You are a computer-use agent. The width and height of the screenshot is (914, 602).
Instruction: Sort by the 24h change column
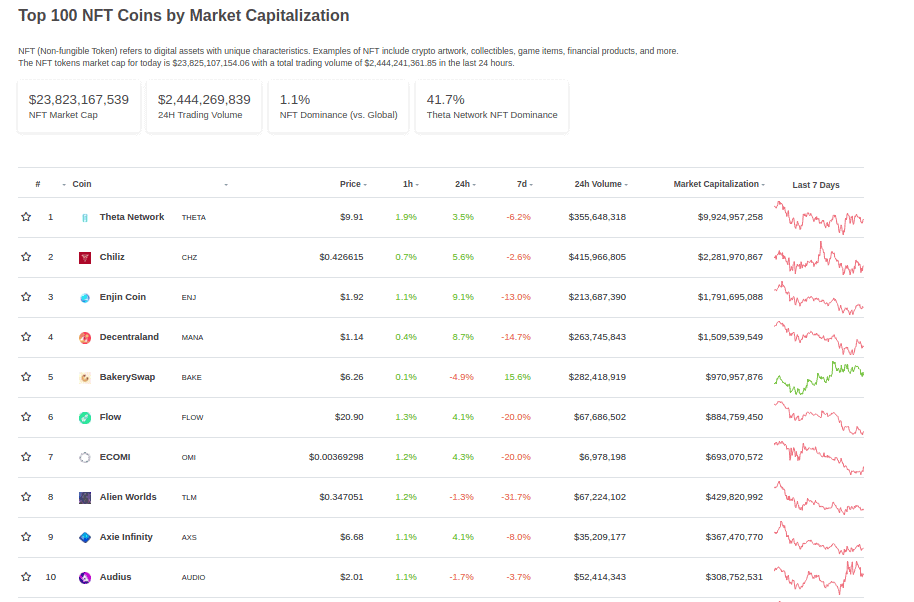click(465, 184)
